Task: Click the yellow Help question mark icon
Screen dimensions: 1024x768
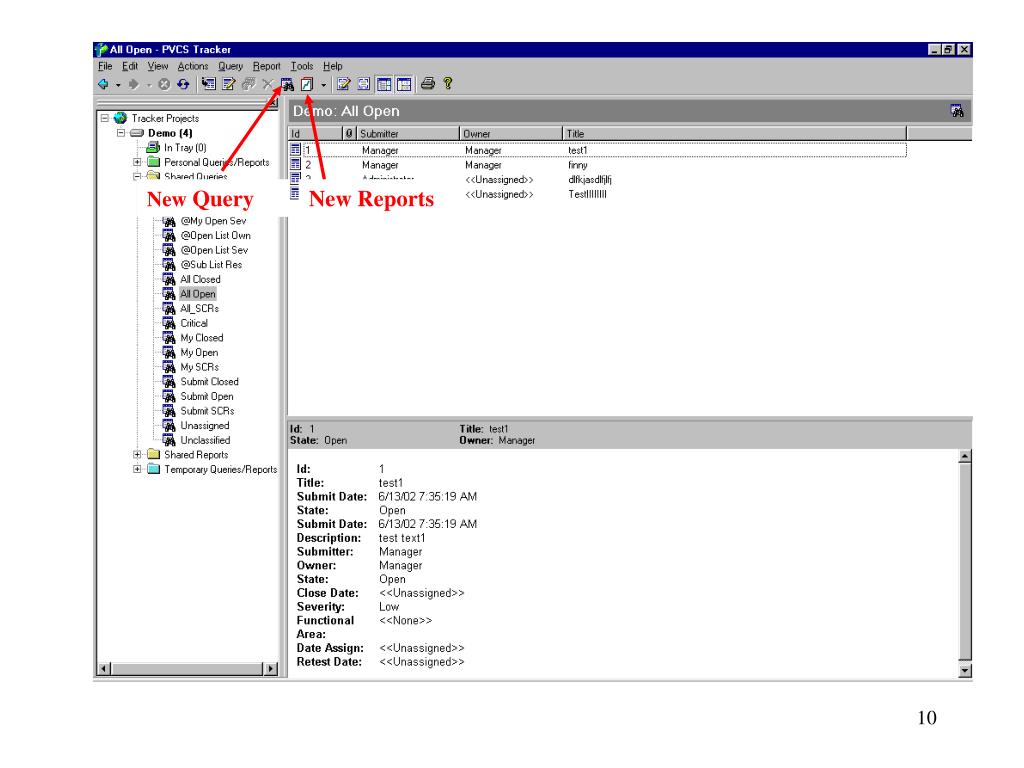Action: click(x=448, y=84)
